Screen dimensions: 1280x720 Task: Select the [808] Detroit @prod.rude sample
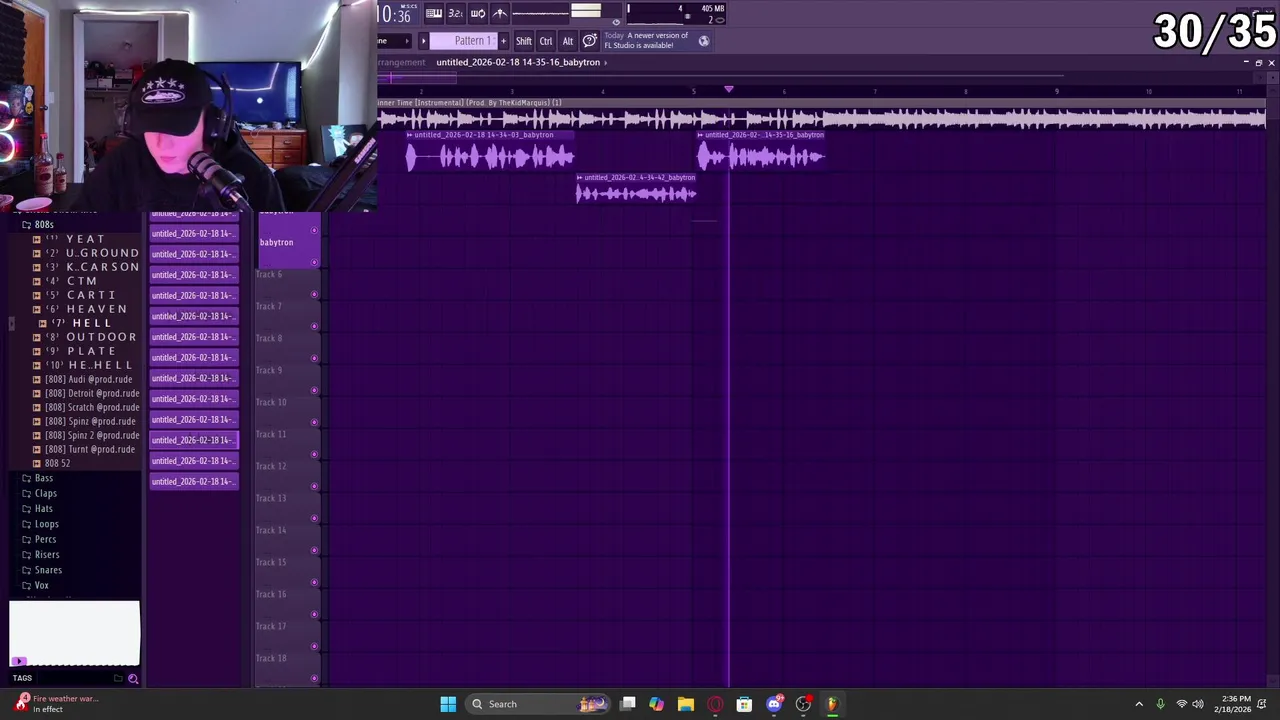(x=86, y=393)
